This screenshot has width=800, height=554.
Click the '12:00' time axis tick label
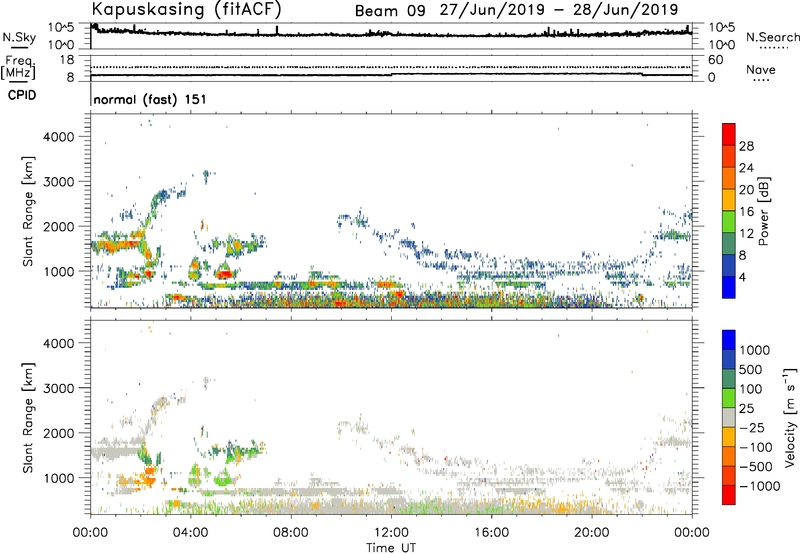391,533
